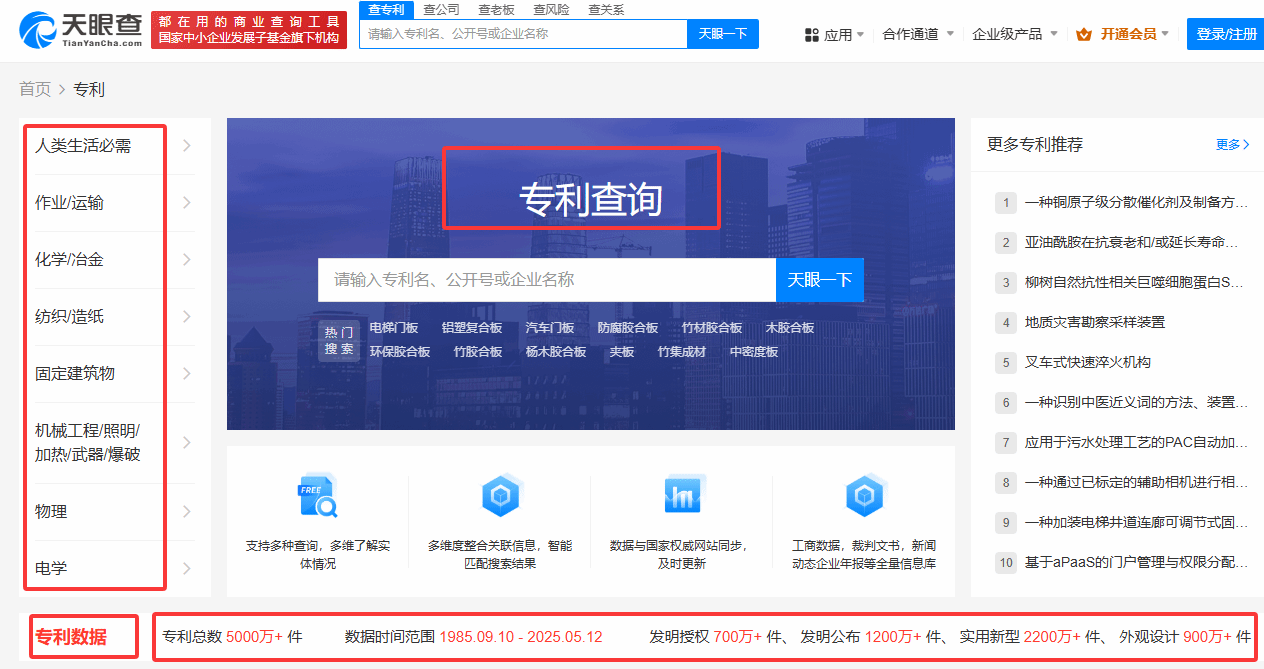Click the free multi-query document icon

[x=317, y=497]
